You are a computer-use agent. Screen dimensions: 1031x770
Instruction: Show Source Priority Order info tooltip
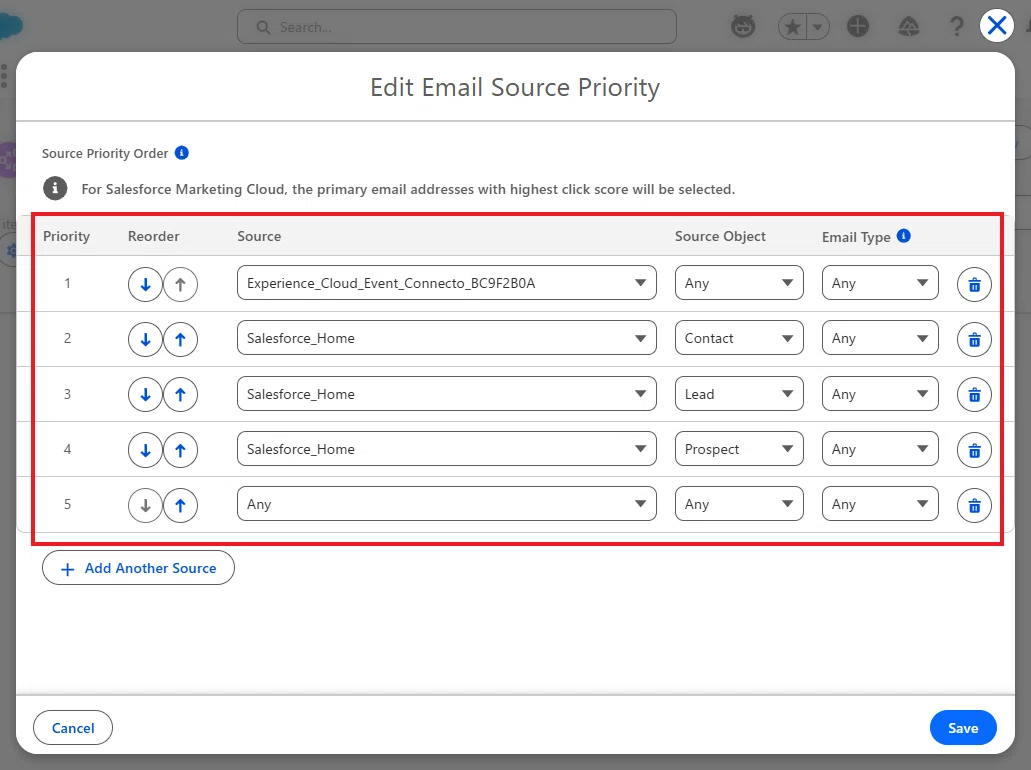(x=181, y=153)
